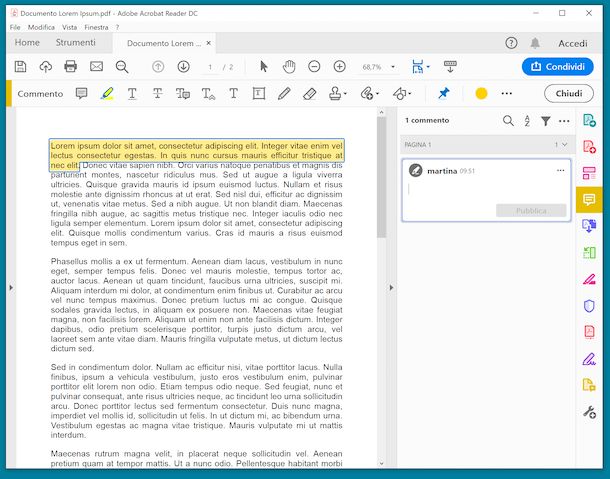Print the document with the printer icon

(70, 67)
